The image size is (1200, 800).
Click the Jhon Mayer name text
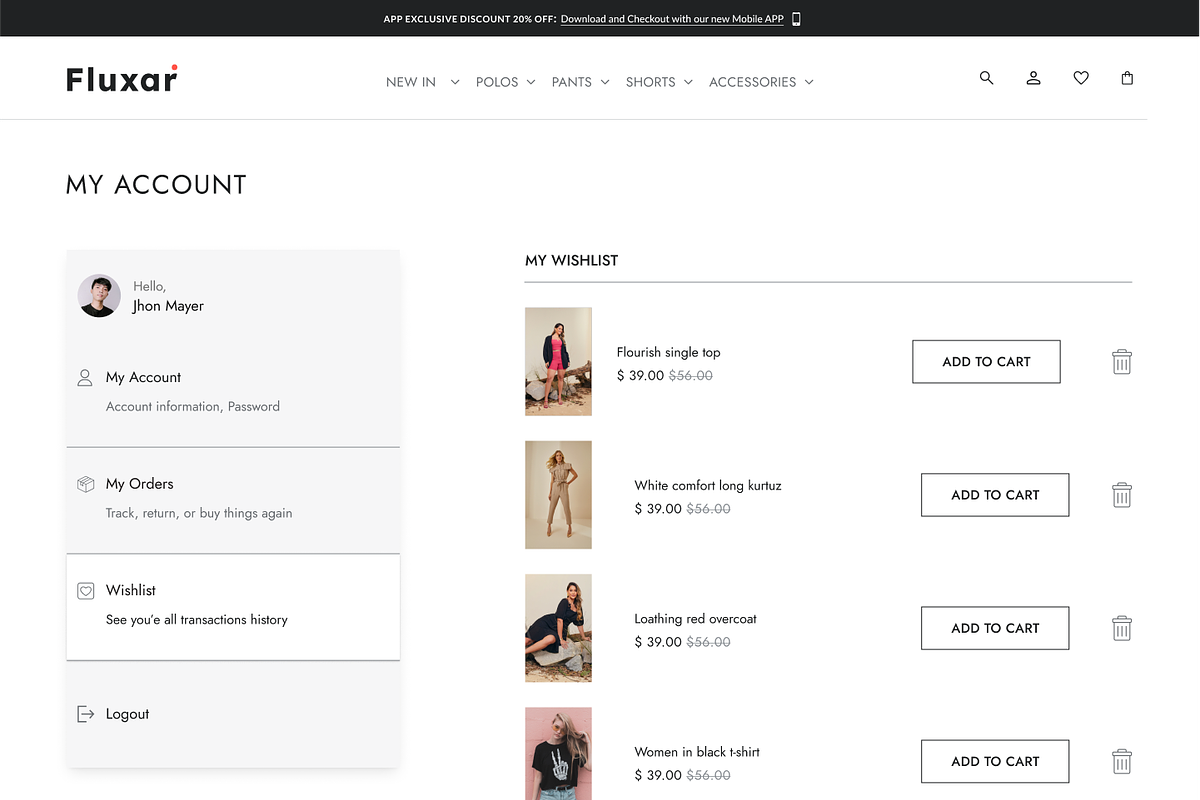[168, 306]
